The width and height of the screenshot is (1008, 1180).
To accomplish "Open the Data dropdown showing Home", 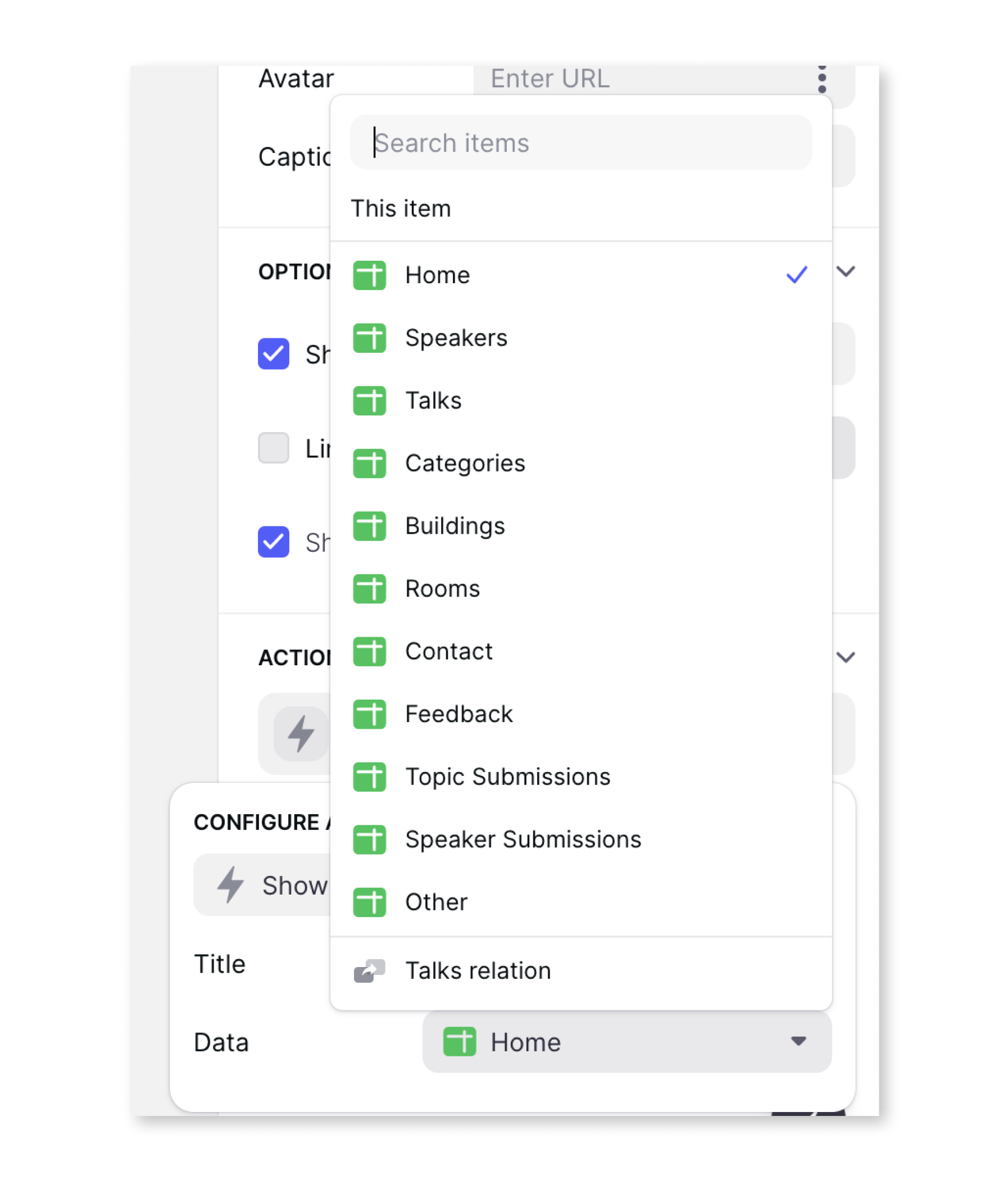I will (626, 1042).
